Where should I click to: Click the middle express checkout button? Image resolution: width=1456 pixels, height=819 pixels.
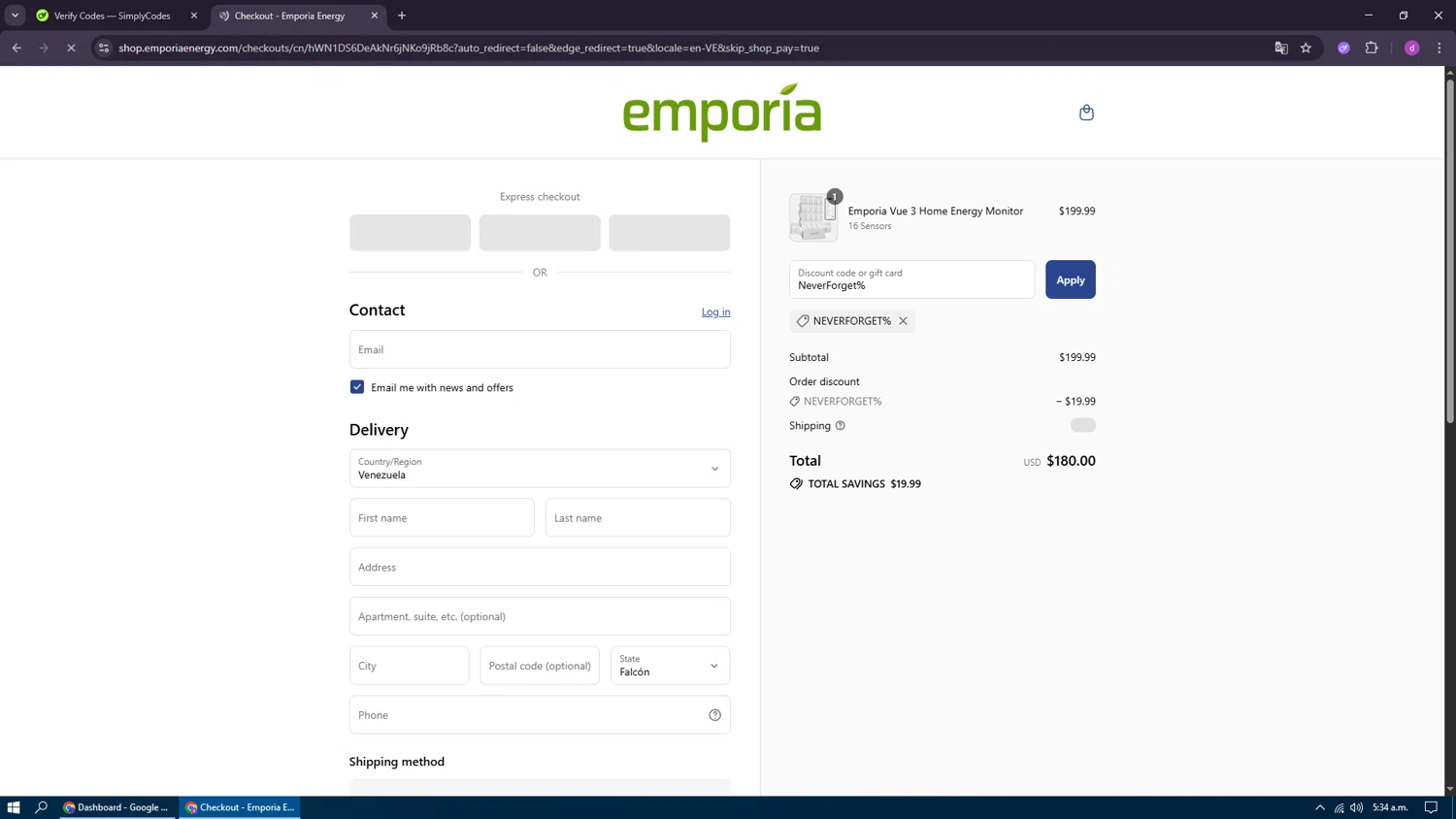(540, 233)
